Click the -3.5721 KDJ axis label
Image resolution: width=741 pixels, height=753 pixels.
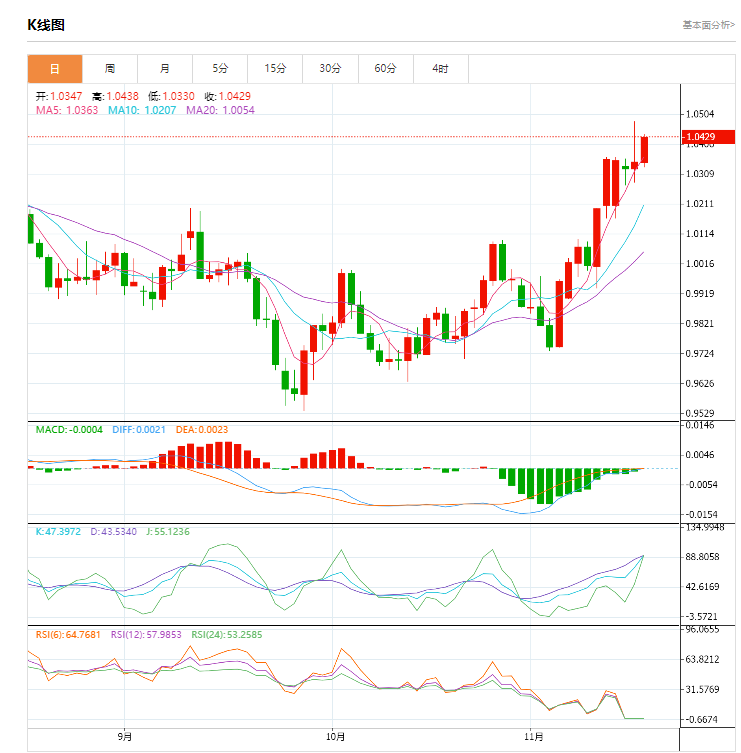pyautogui.click(x=701, y=617)
